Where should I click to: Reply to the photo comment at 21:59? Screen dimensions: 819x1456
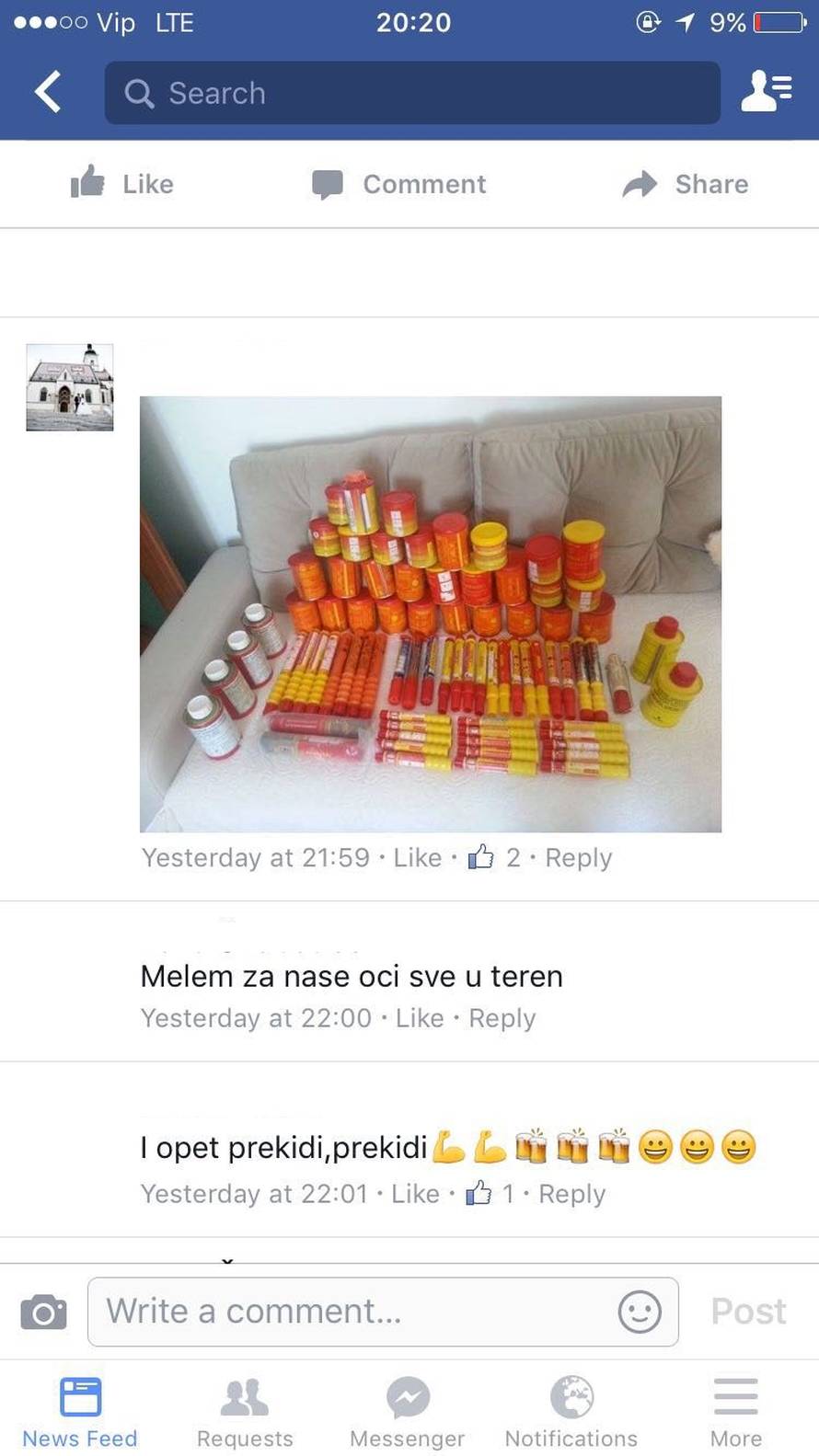click(x=578, y=857)
